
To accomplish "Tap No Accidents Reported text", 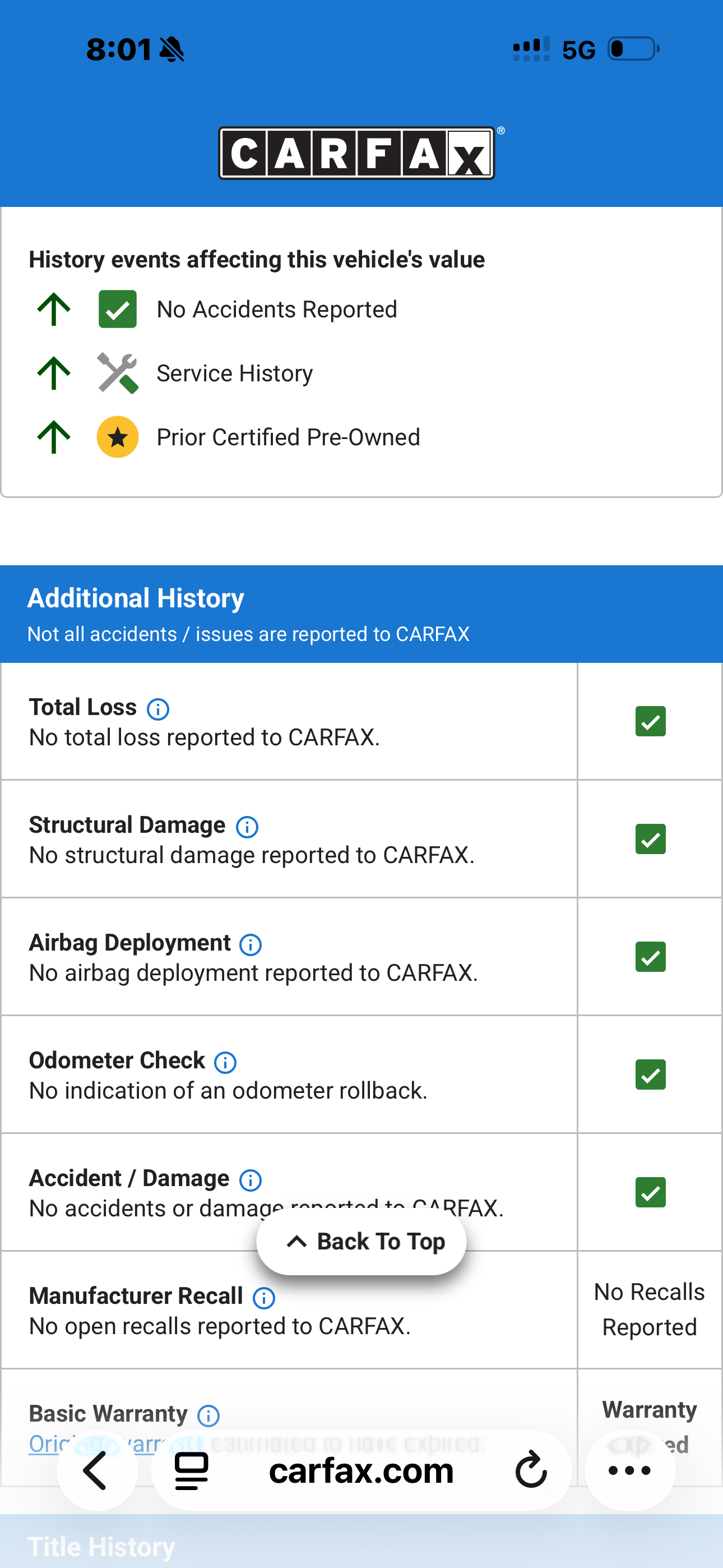I will pos(277,309).
